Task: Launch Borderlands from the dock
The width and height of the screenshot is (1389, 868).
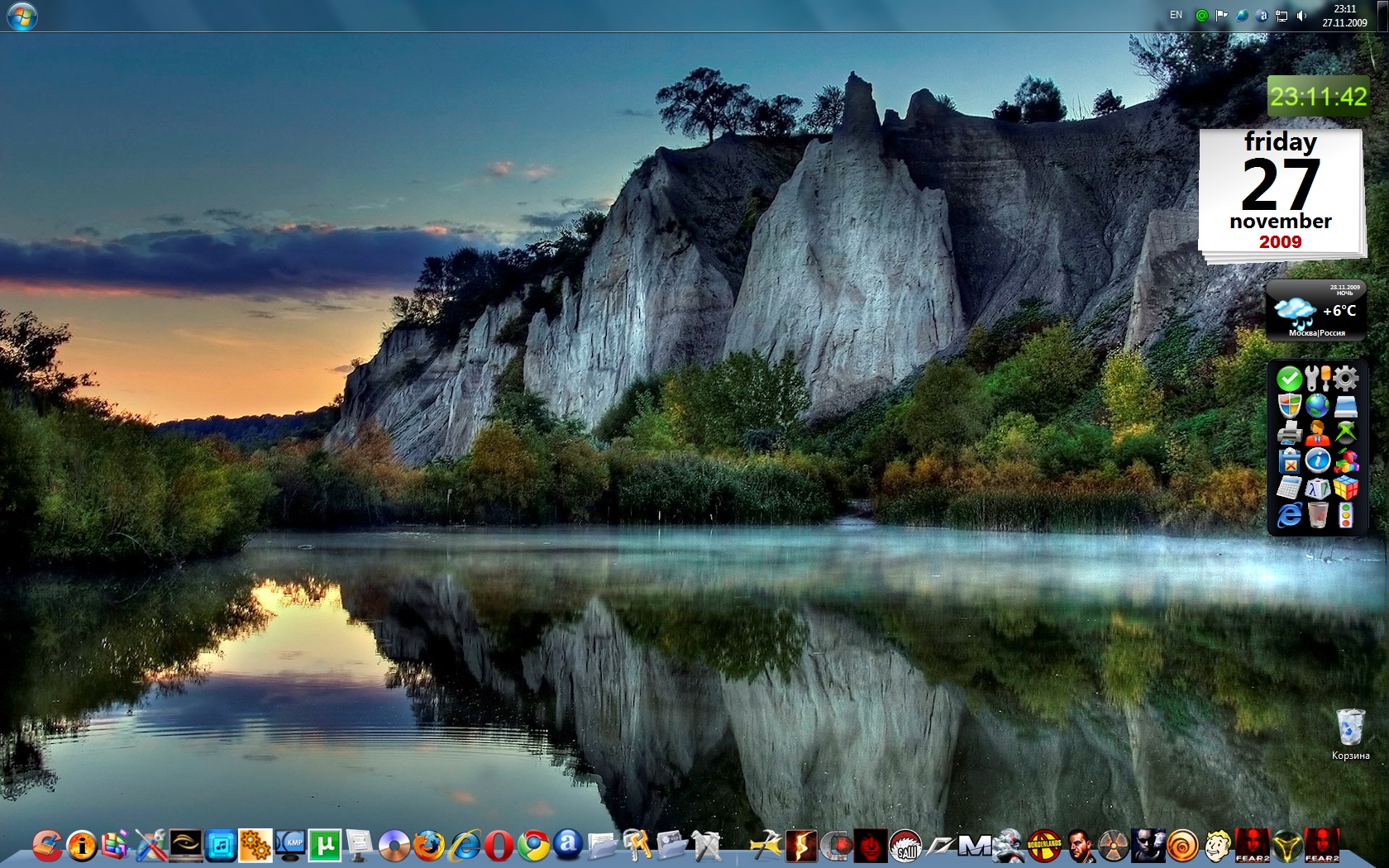Action: (1044, 846)
